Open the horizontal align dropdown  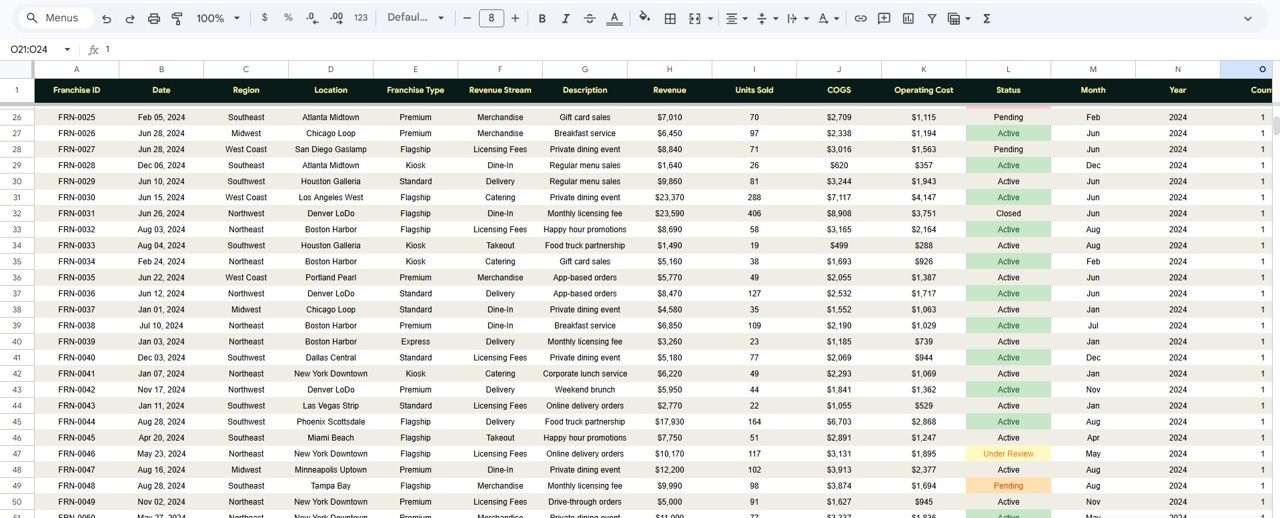(736, 18)
